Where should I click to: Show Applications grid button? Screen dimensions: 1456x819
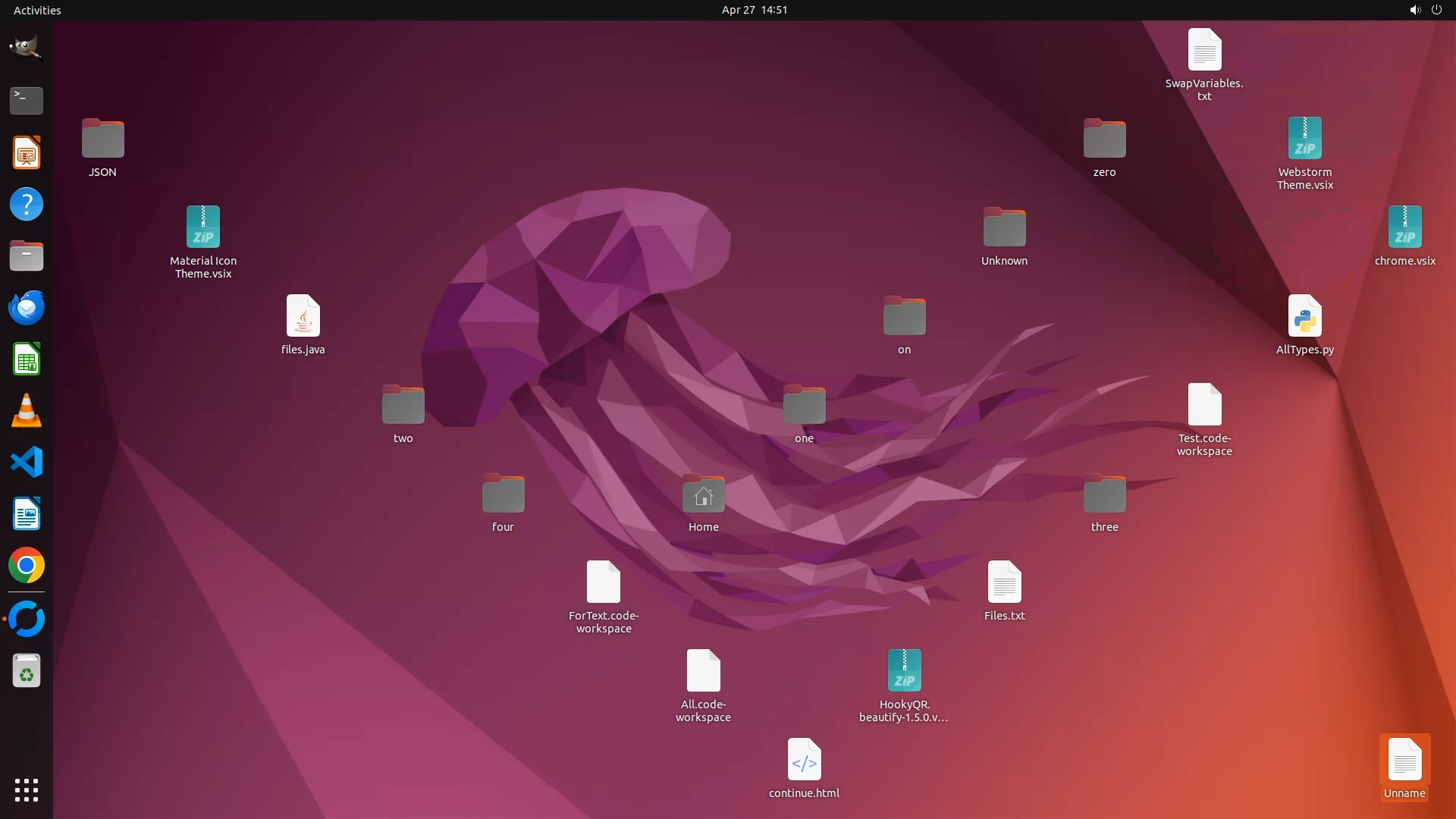27,789
